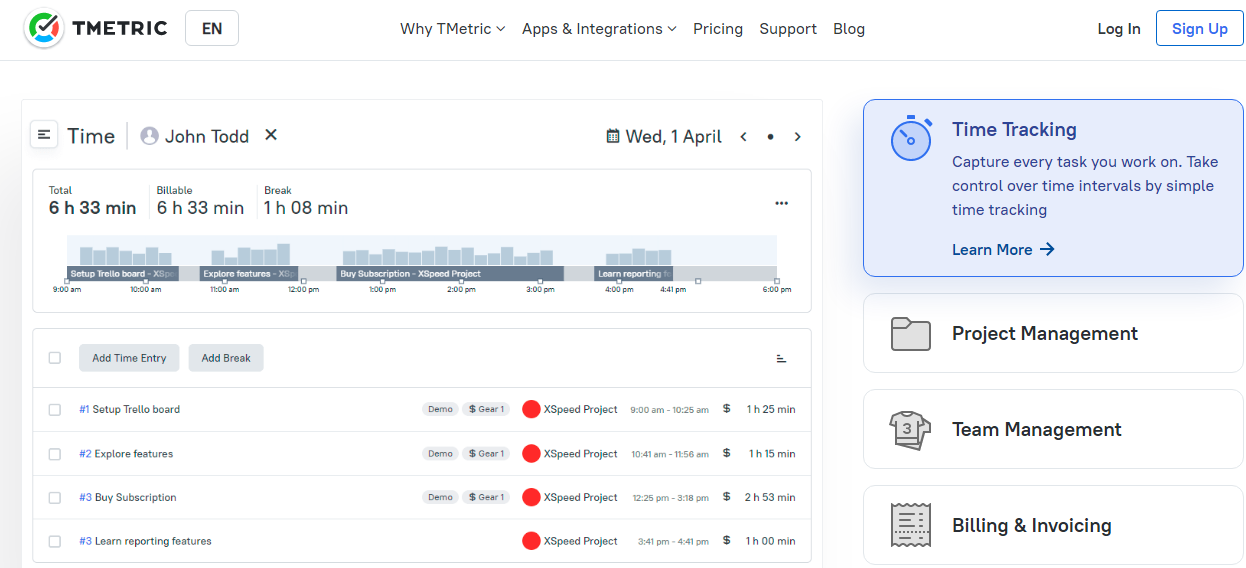Check the Buy Subscription entry checkbox

click(x=55, y=497)
